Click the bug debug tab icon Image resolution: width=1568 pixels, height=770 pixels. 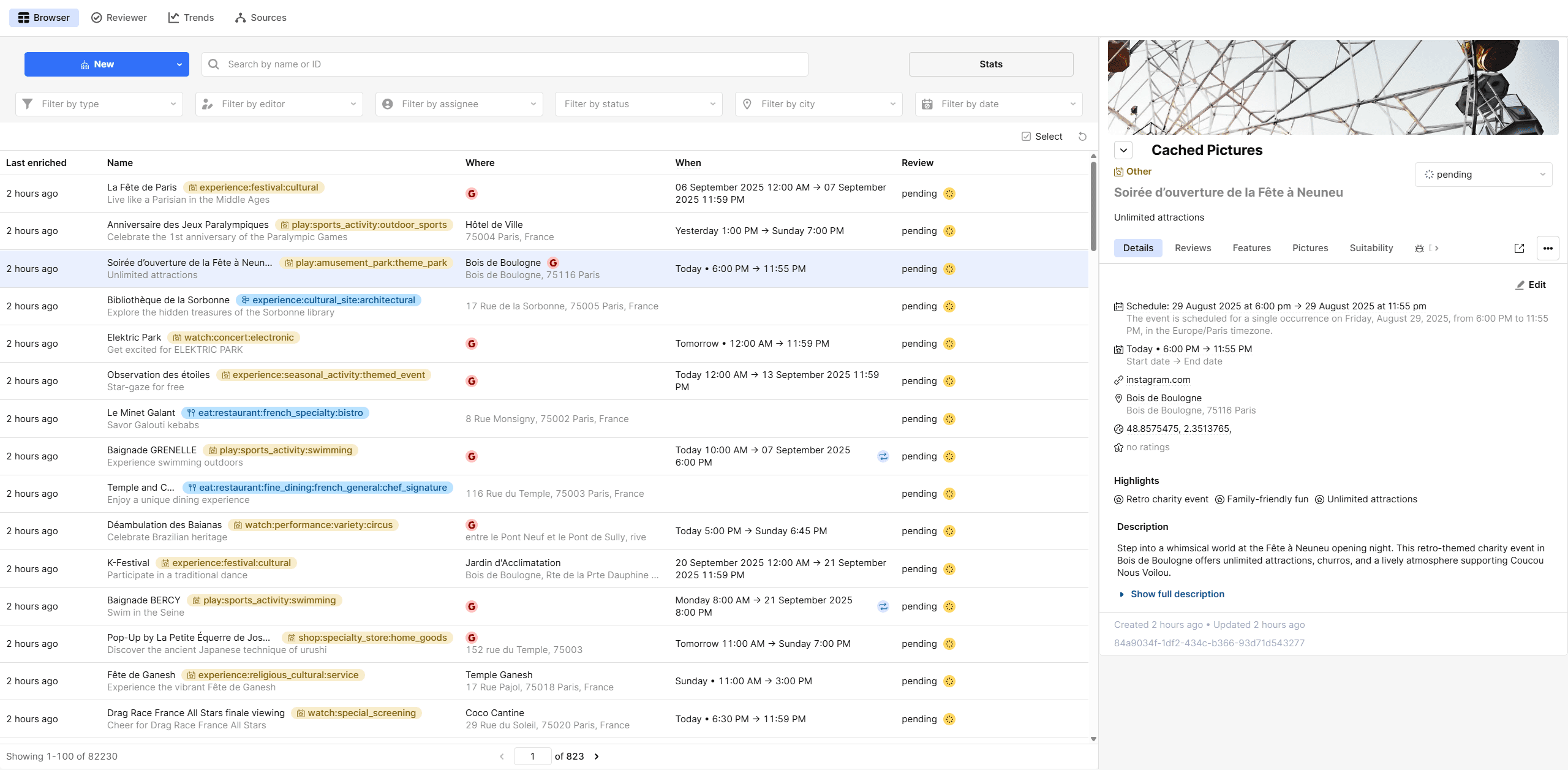tap(1419, 248)
